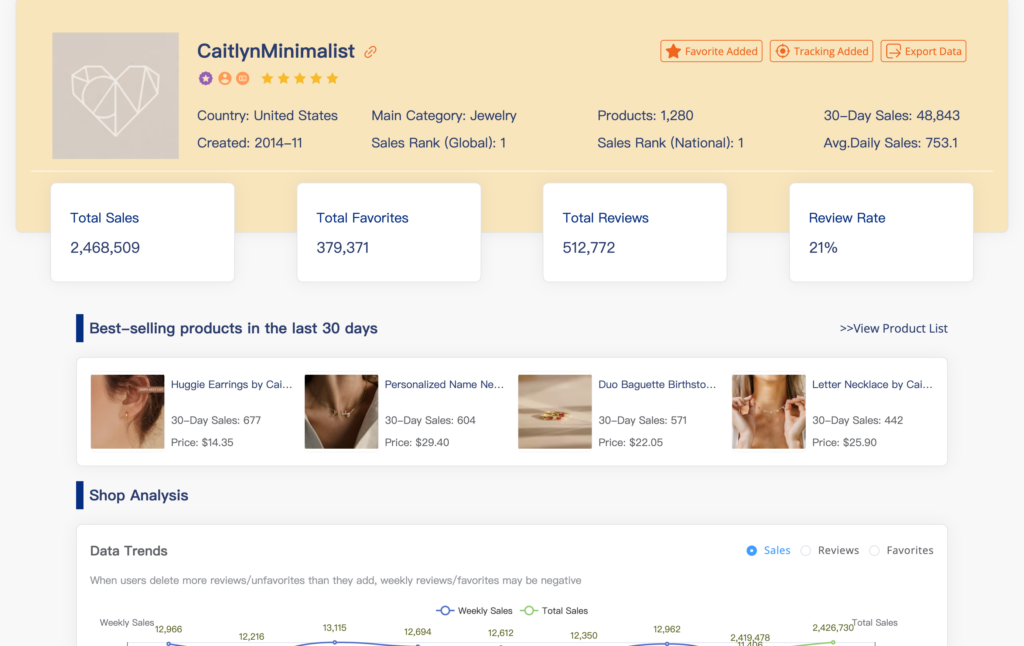Select the Sales radio button
Viewport: 1024px width, 646px height.
pyautogui.click(x=753, y=550)
